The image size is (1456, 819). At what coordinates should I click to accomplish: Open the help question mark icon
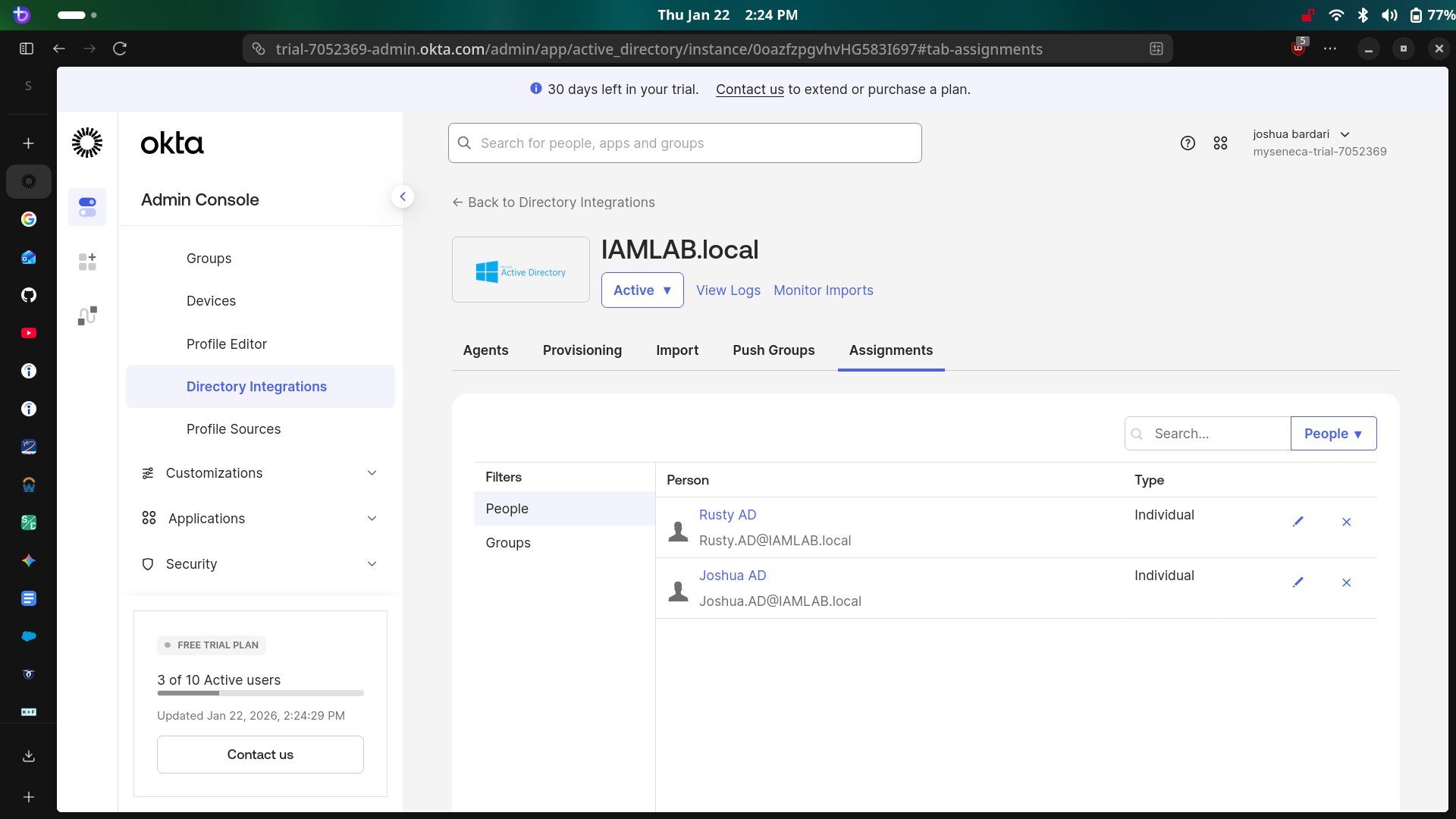pyautogui.click(x=1188, y=143)
